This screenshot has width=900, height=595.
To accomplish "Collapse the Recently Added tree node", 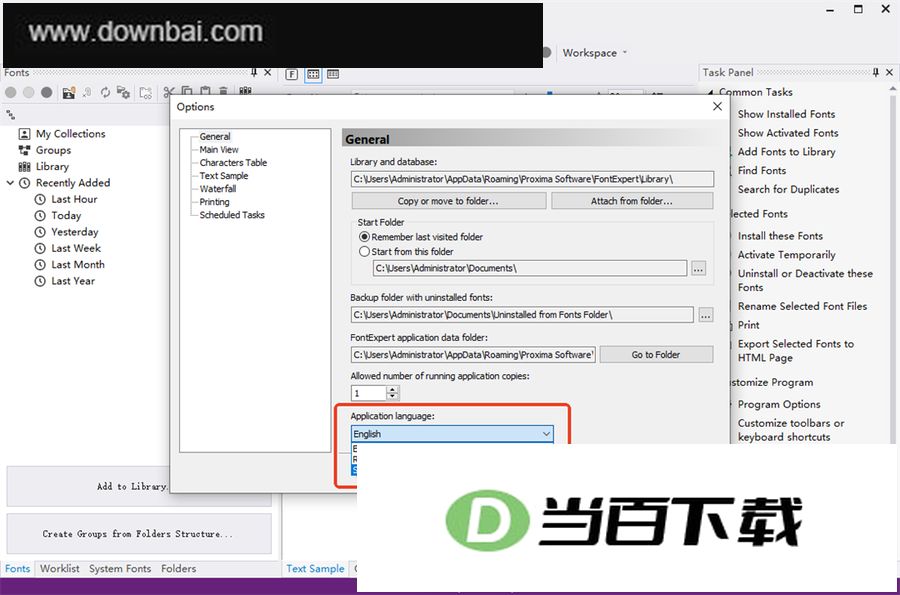I will [10, 183].
